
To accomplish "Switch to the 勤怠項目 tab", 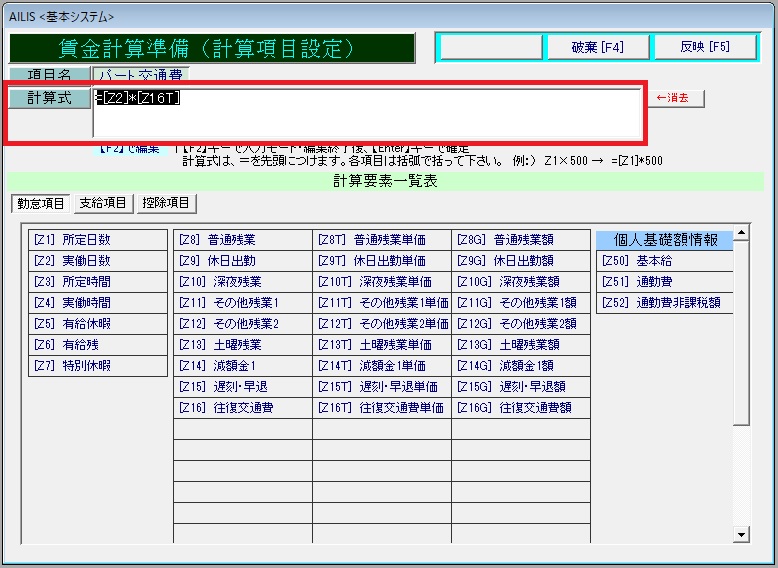I will click(41, 204).
